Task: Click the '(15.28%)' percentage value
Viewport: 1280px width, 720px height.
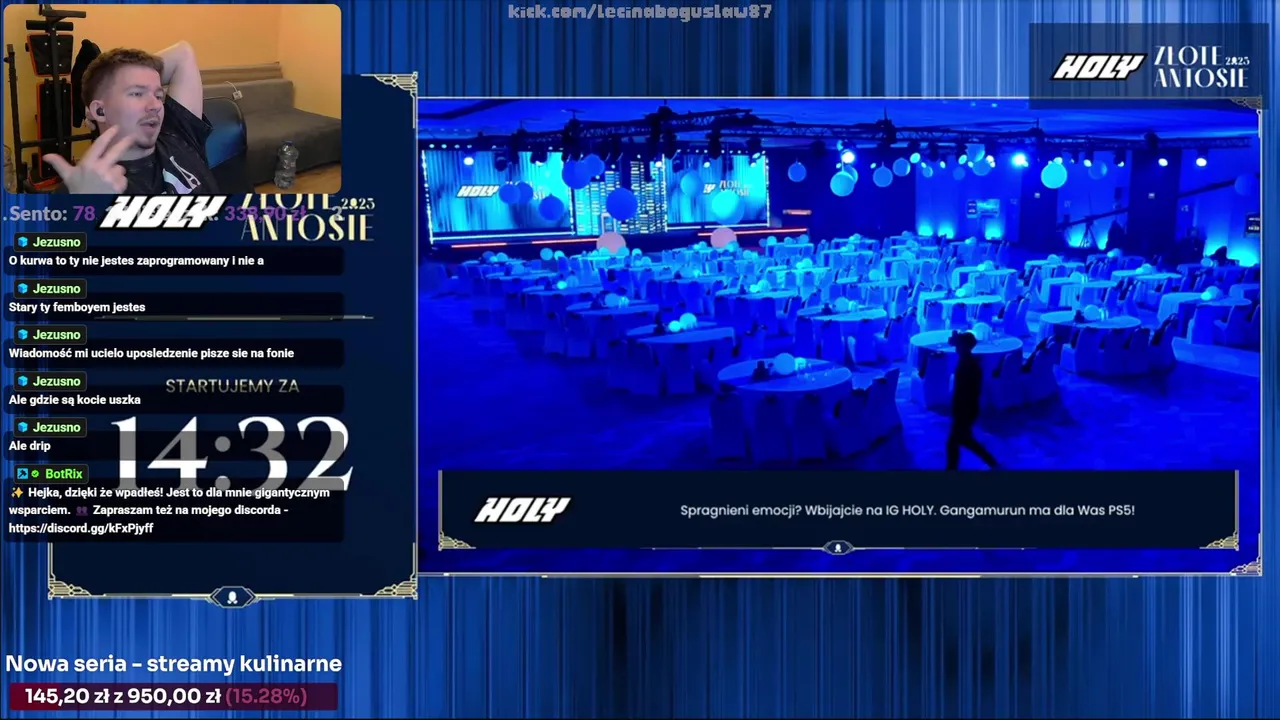Action: [x=266, y=696]
